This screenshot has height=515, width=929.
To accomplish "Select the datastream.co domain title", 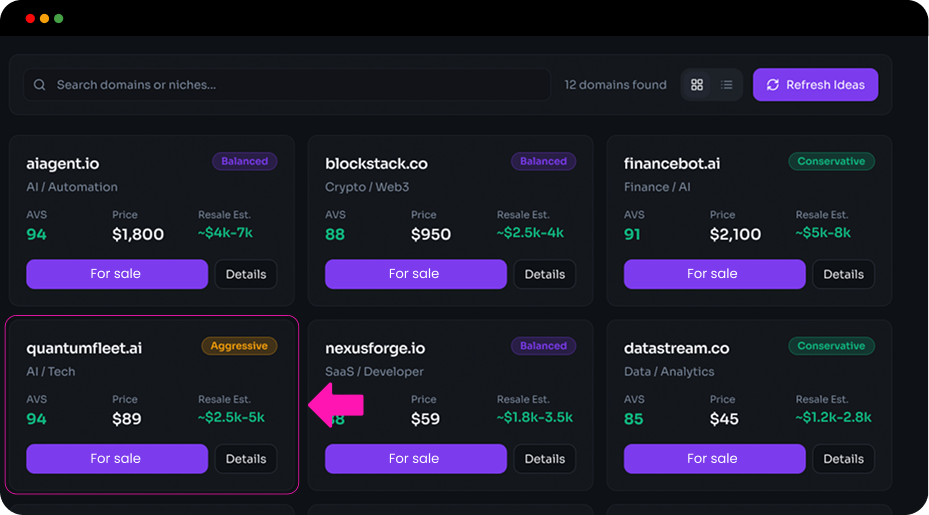I will click(x=676, y=349).
